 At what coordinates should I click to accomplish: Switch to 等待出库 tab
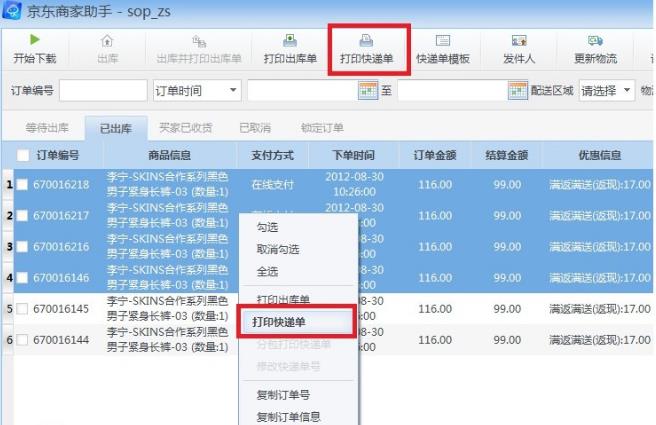coord(47,128)
